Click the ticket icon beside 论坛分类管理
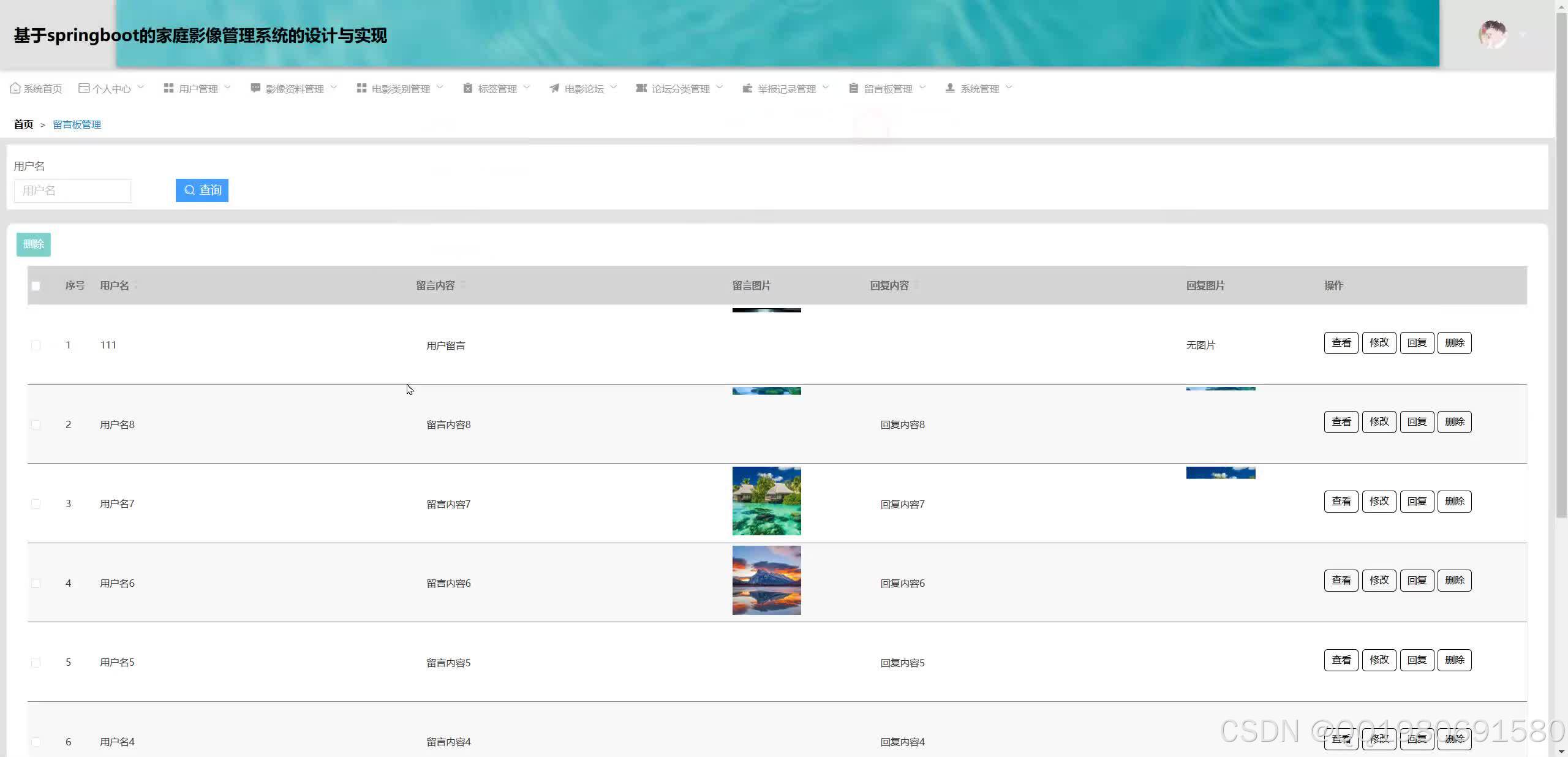This screenshot has width=1568, height=757. tap(641, 88)
